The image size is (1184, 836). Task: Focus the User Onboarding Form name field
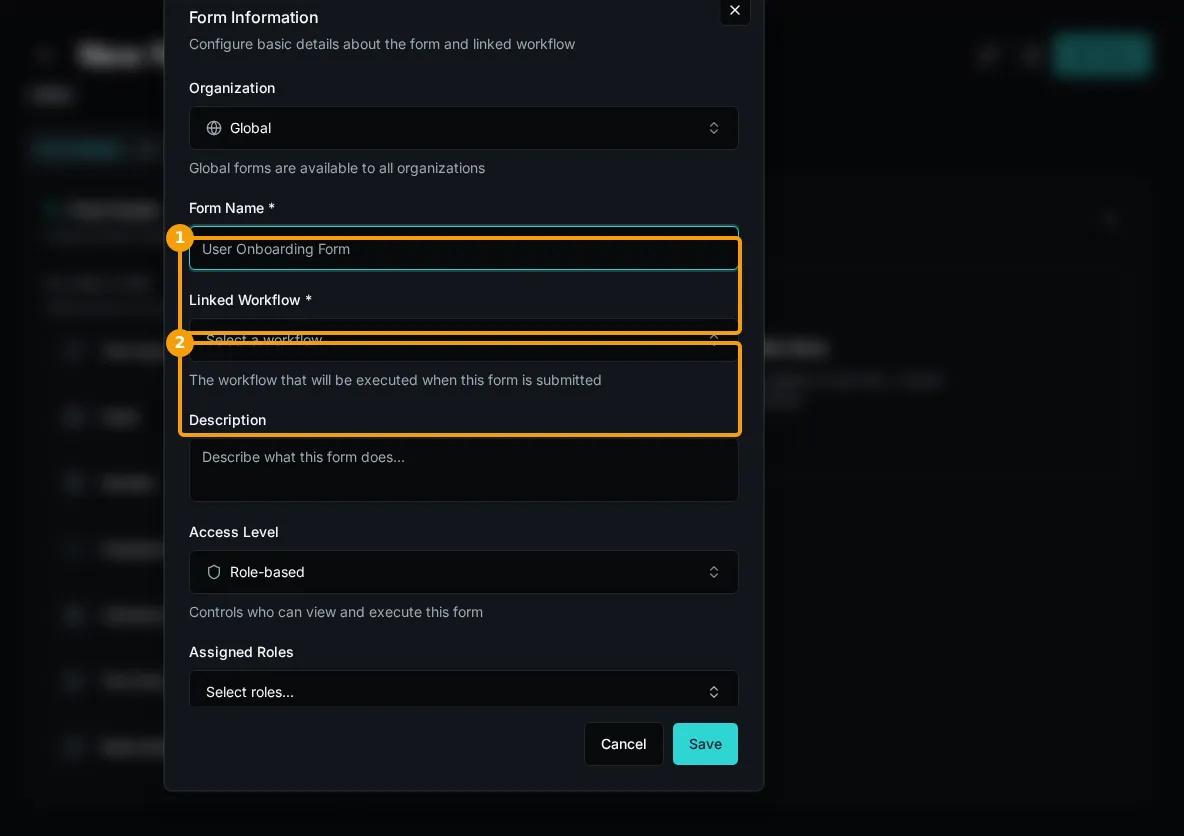click(x=464, y=248)
